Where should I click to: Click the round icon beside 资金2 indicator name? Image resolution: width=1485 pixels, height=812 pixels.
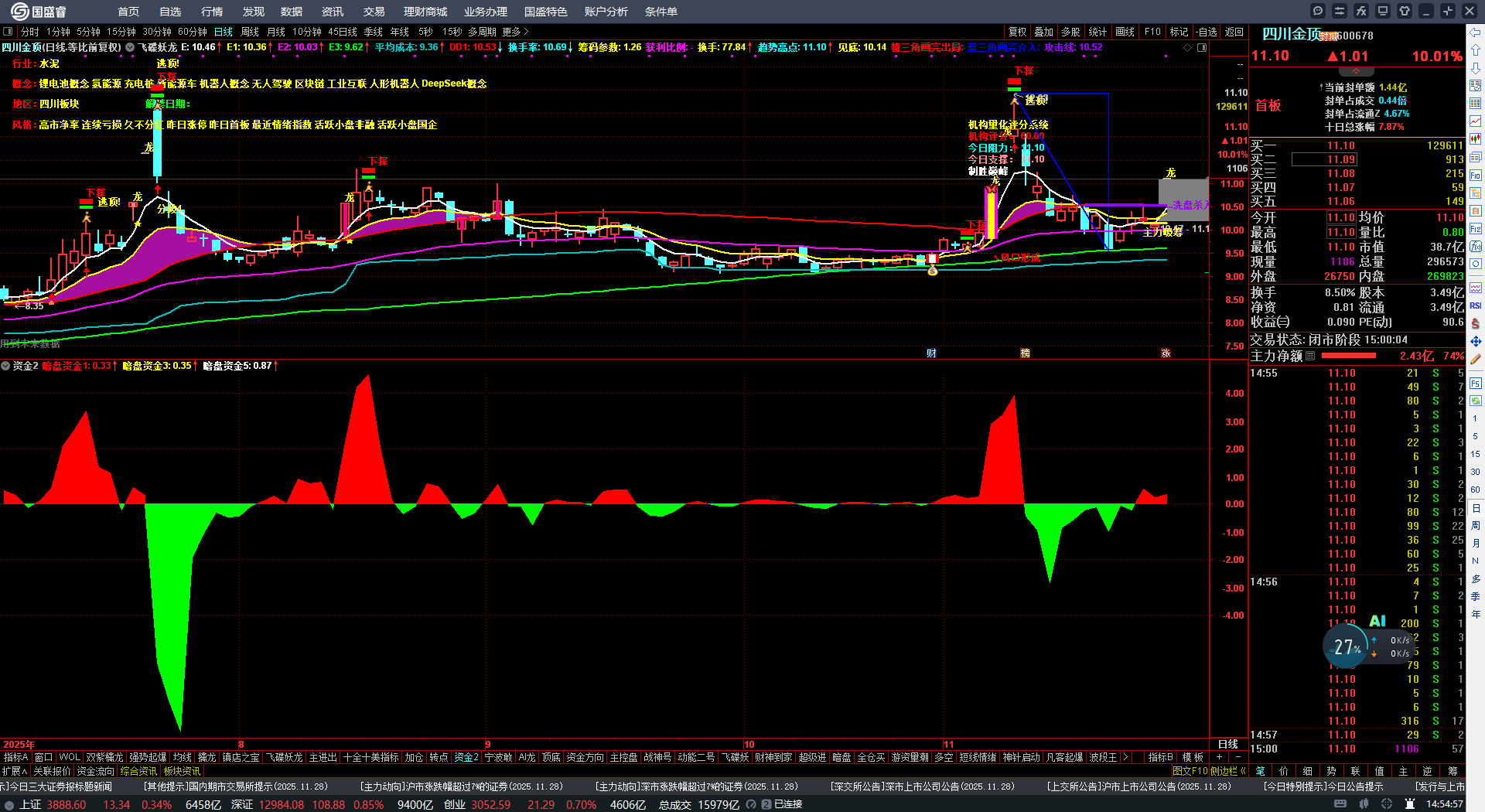pyautogui.click(x=5, y=366)
